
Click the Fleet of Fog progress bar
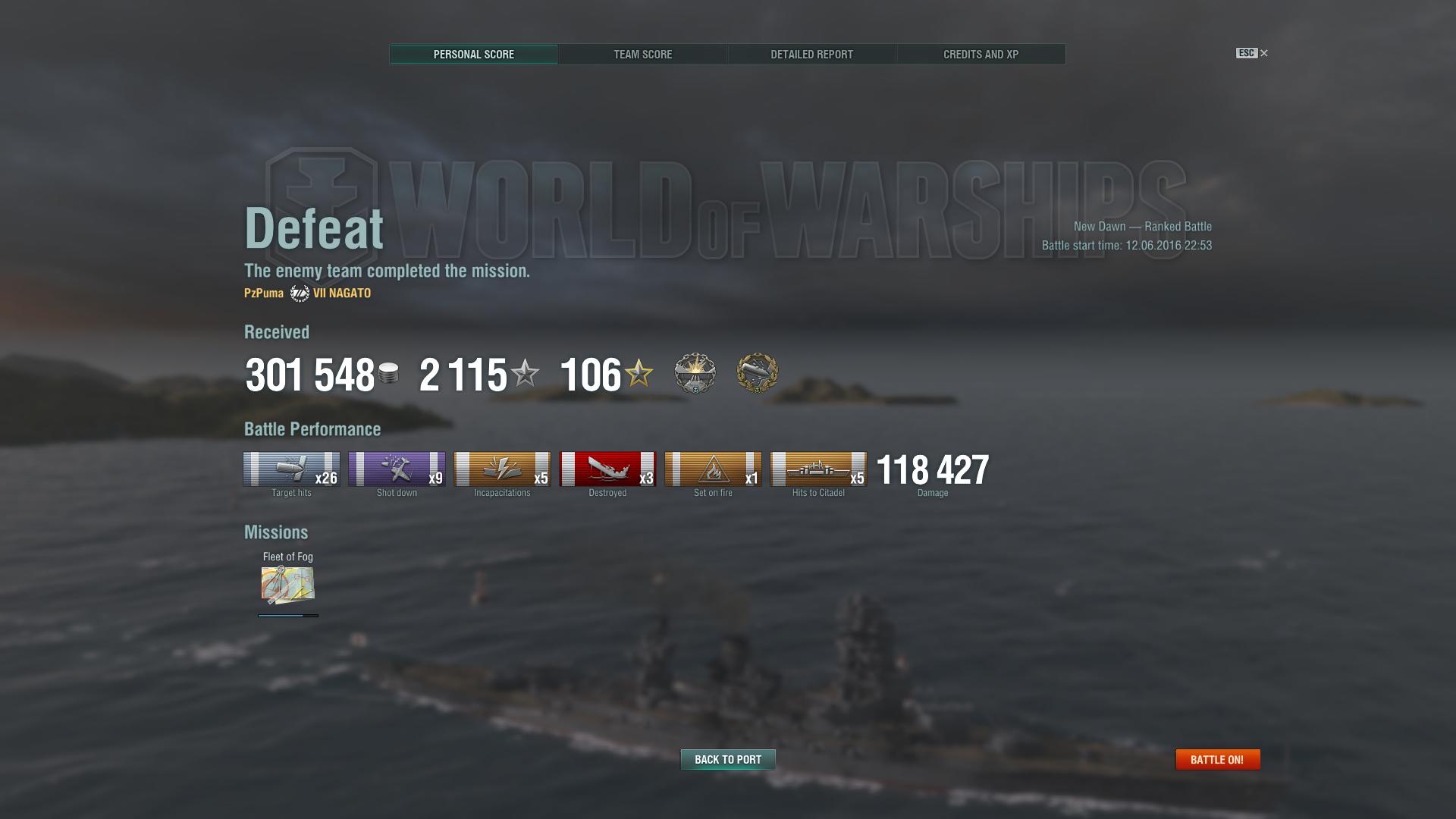click(x=288, y=616)
